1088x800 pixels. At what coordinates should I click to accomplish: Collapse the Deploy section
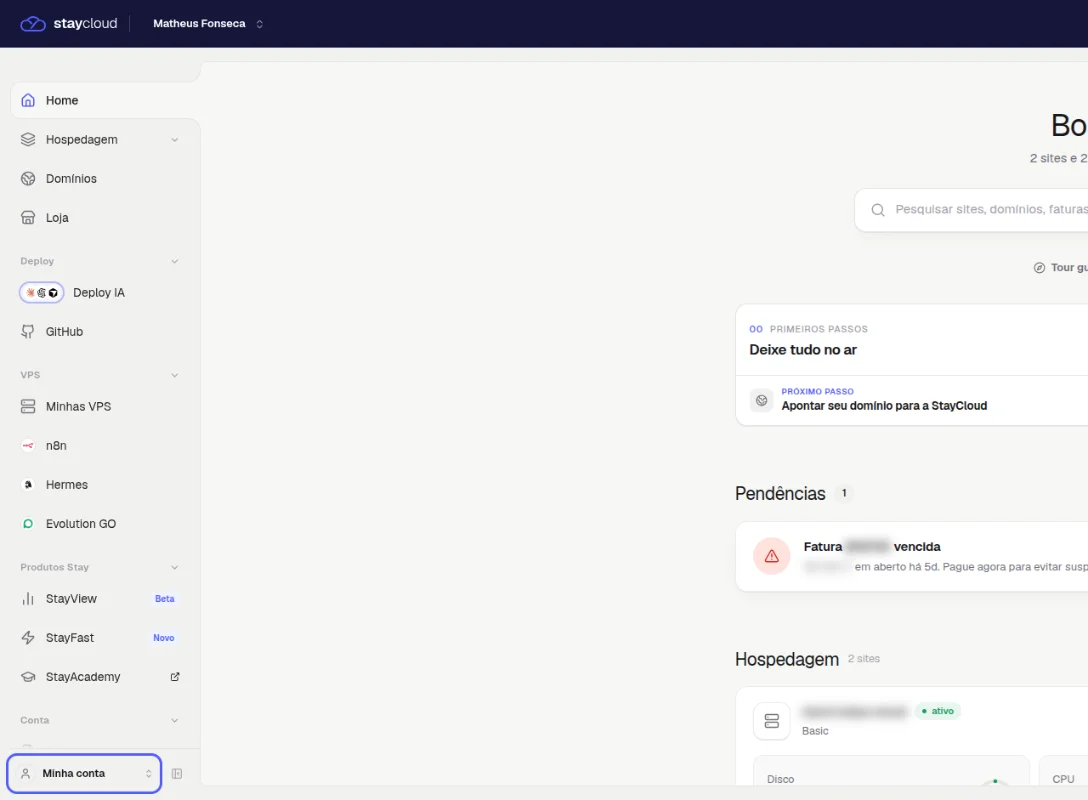pos(175,262)
